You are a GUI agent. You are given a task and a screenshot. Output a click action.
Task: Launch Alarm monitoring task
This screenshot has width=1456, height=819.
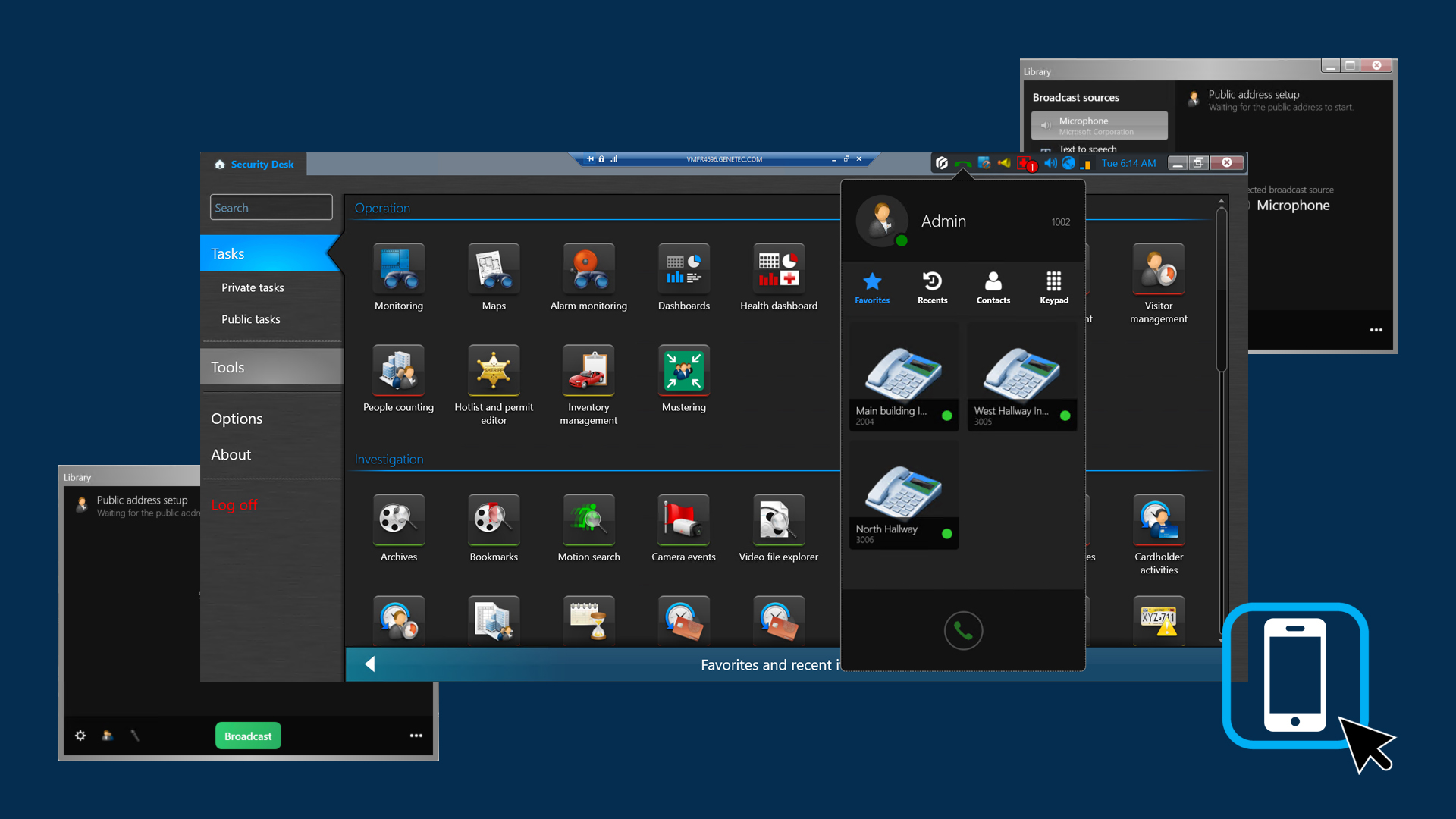coord(588,270)
